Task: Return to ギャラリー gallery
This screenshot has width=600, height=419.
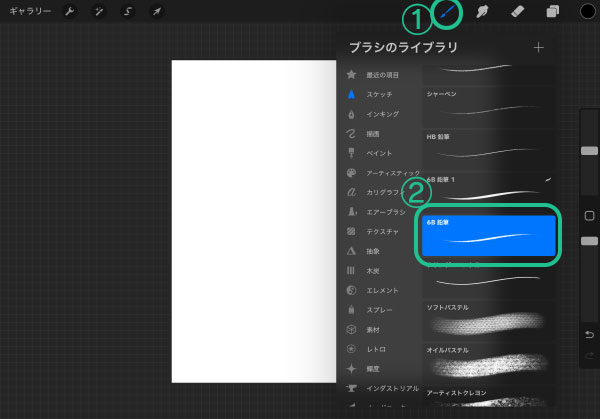Action: pos(30,11)
